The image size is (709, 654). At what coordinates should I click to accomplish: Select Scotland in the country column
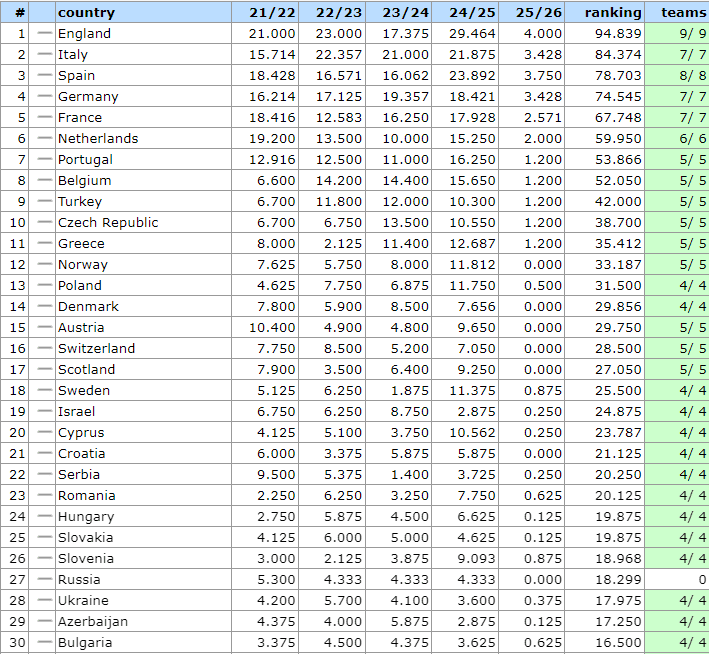tap(86, 370)
